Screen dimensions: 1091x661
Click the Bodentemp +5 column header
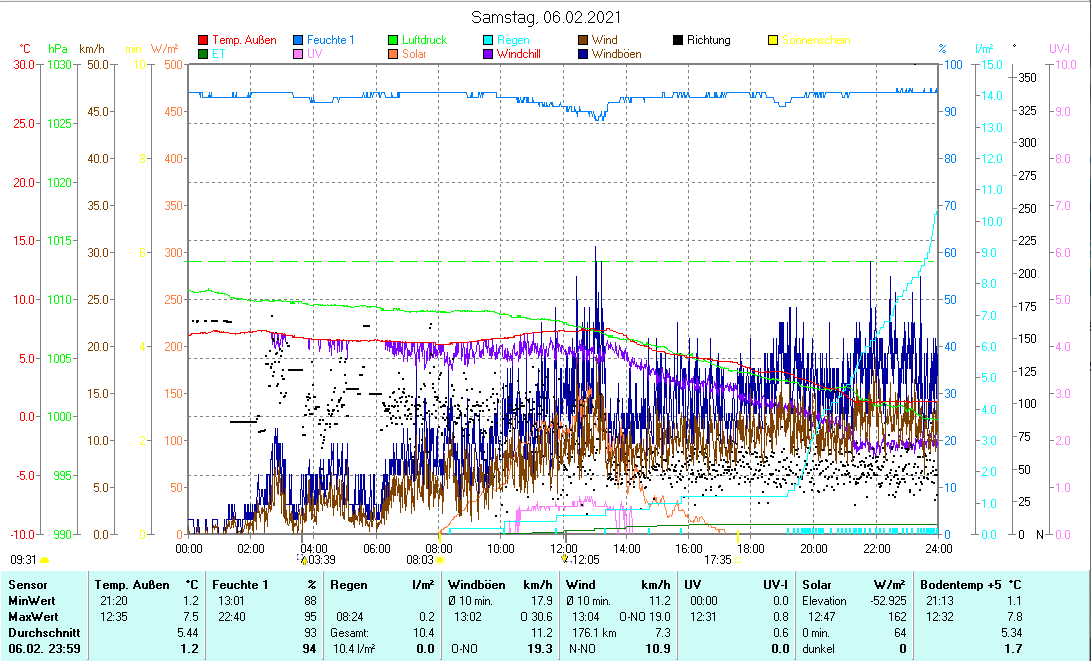click(957, 584)
